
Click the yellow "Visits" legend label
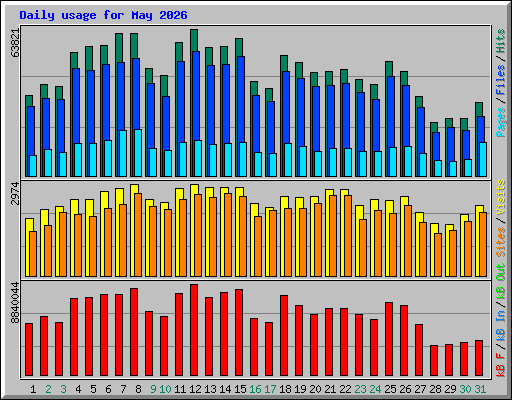point(501,197)
